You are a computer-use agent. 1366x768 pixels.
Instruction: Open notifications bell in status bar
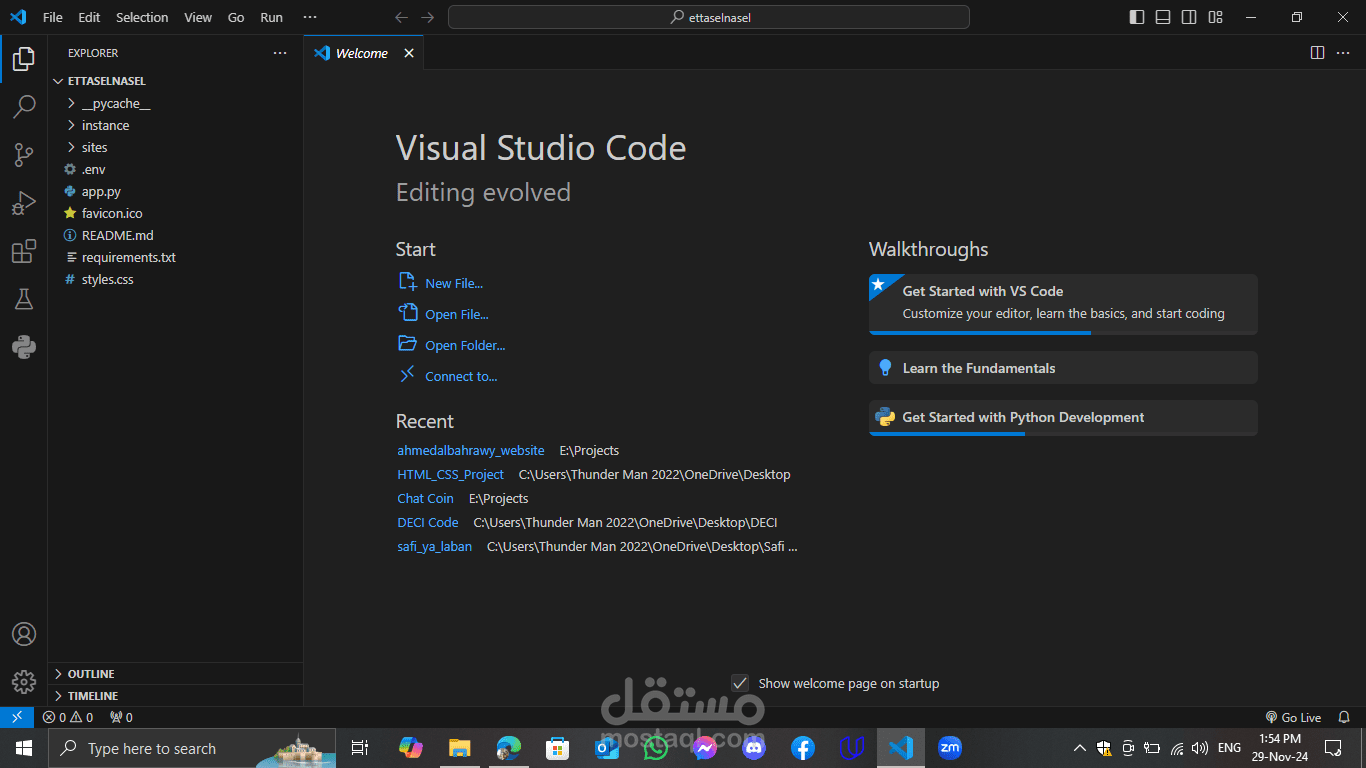tap(1345, 717)
